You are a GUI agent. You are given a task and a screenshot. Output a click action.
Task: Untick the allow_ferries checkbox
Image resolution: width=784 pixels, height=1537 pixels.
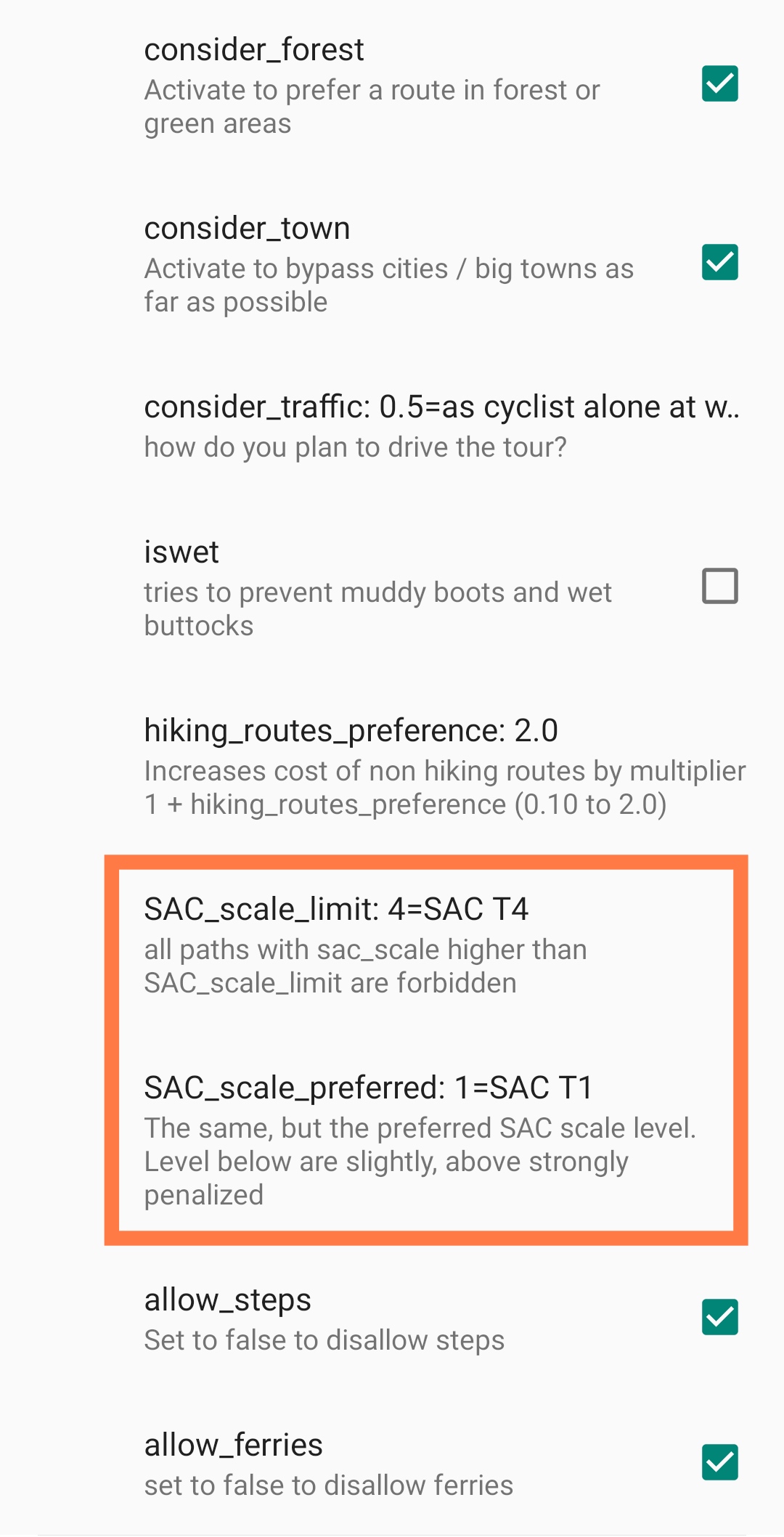[719, 1462]
